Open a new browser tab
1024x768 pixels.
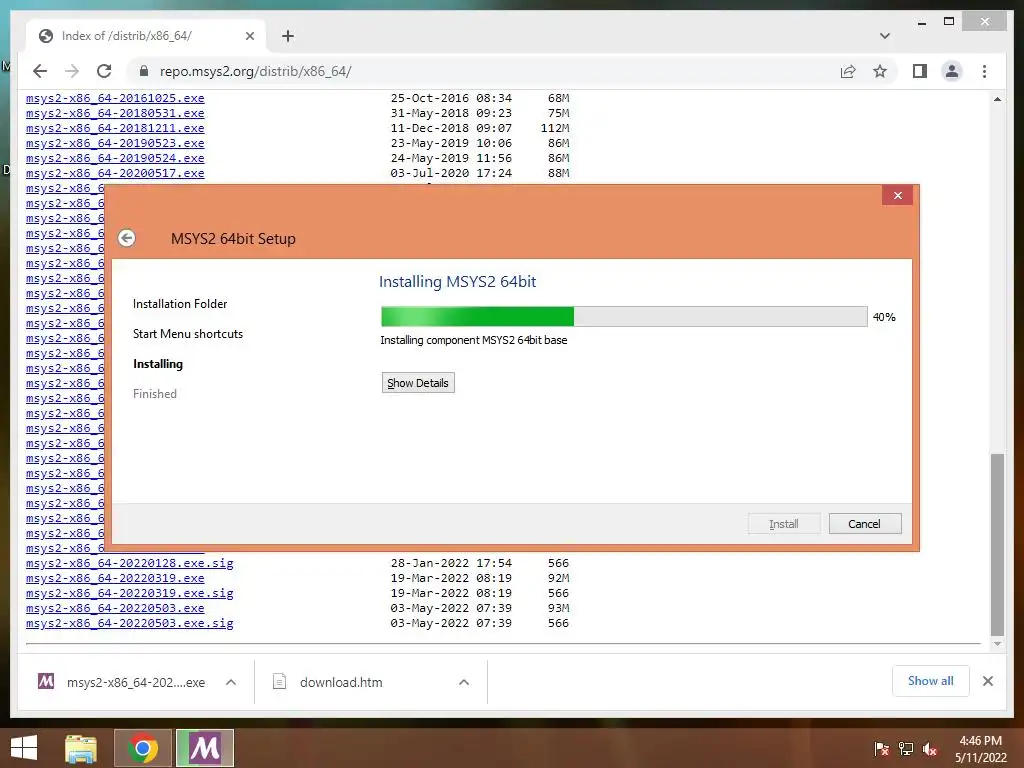[x=288, y=36]
